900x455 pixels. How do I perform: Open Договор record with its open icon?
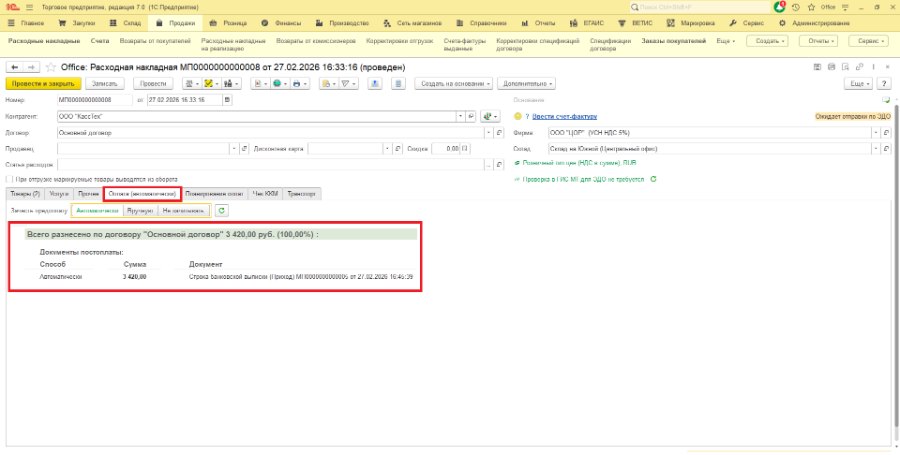point(499,133)
